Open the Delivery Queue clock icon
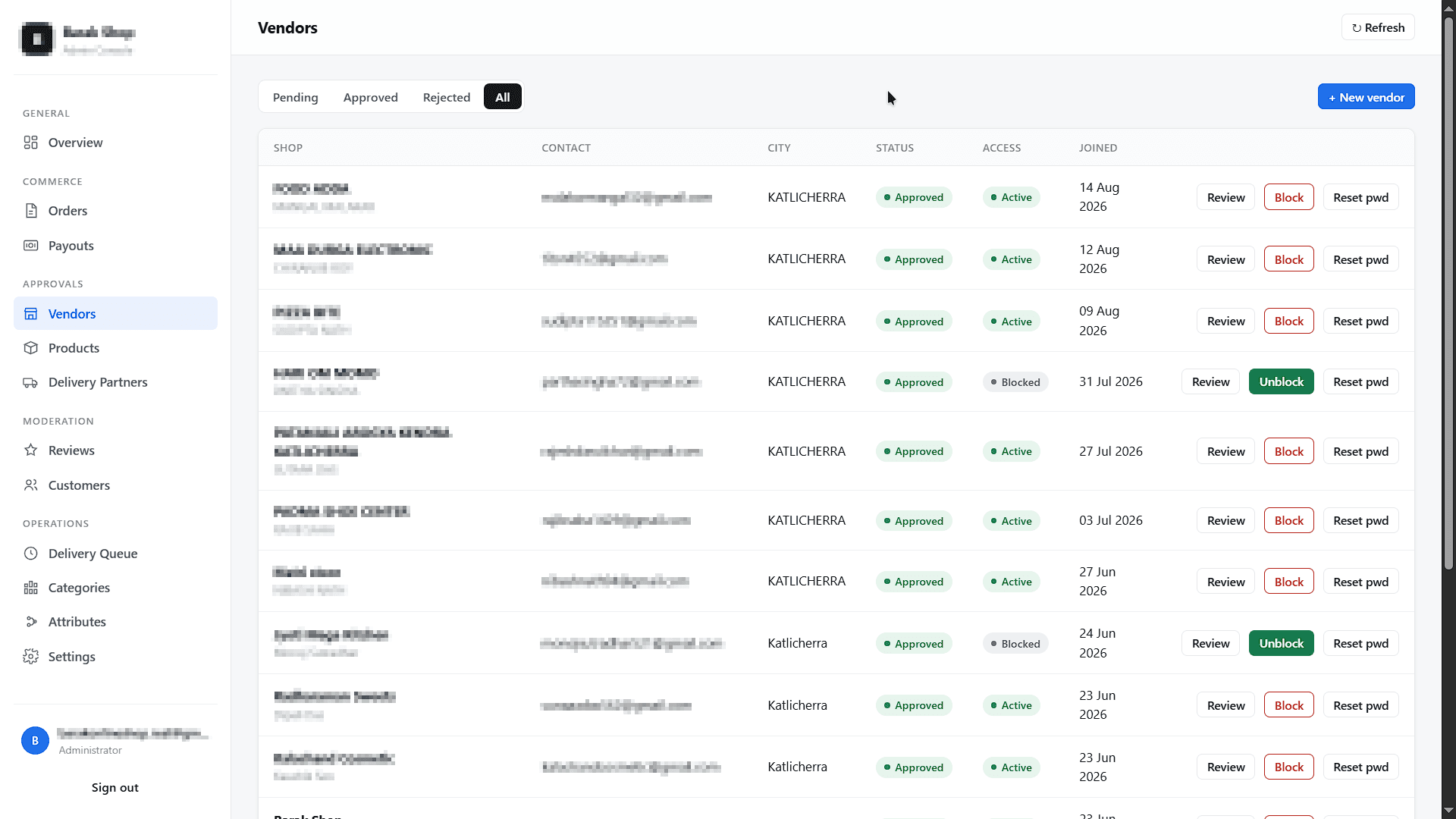Image resolution: width=1456 pixels, height=819 pixels. point(31,554)
